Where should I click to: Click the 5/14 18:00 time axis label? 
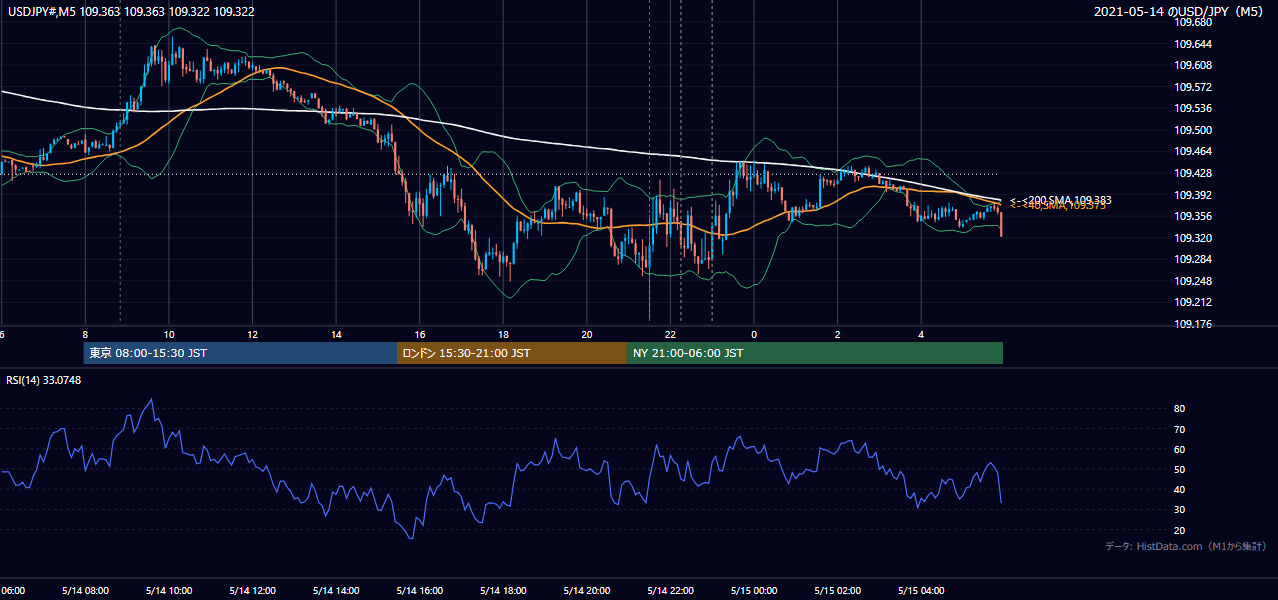[x=503, y=590]
